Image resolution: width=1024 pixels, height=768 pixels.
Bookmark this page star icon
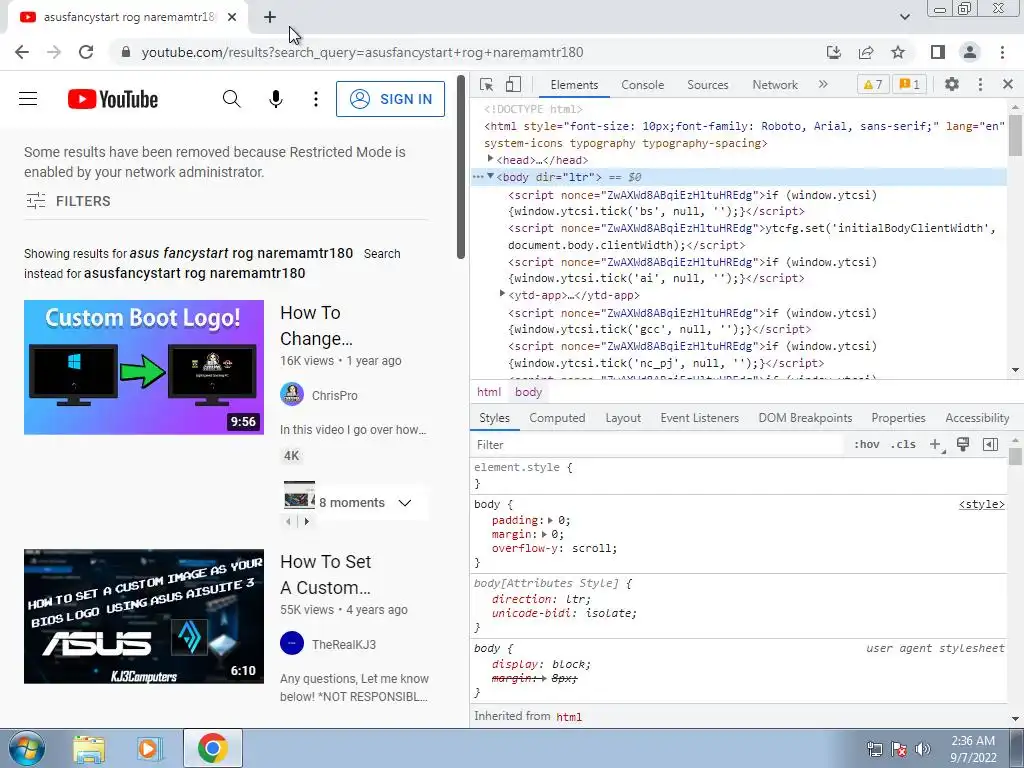point(898,52)
